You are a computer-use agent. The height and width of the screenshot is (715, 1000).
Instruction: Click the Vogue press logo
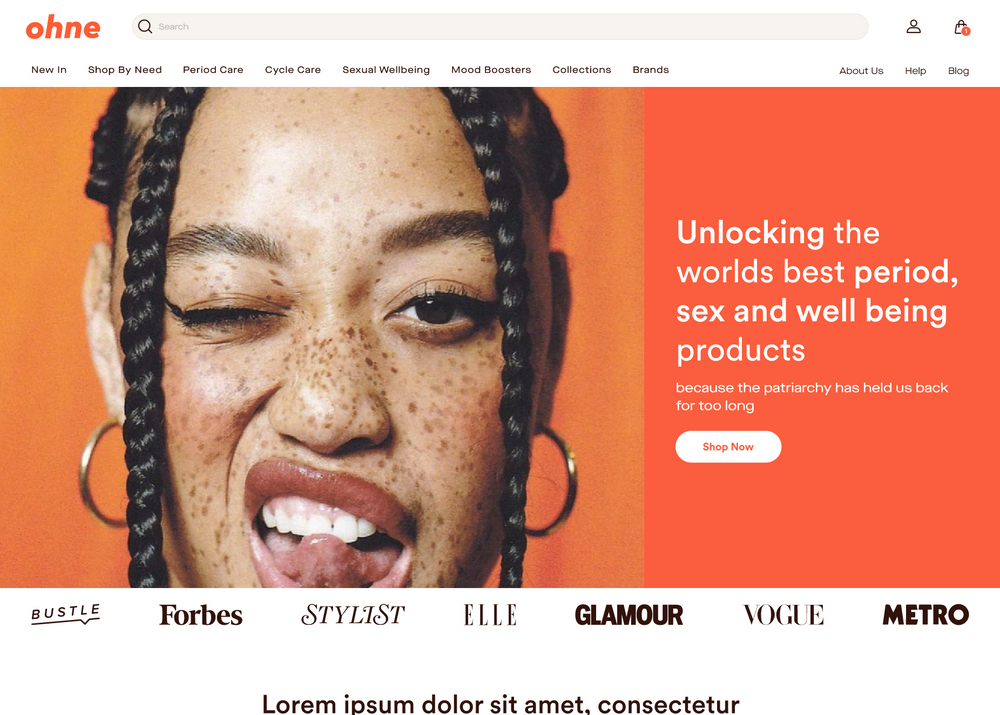click(783, 615)
